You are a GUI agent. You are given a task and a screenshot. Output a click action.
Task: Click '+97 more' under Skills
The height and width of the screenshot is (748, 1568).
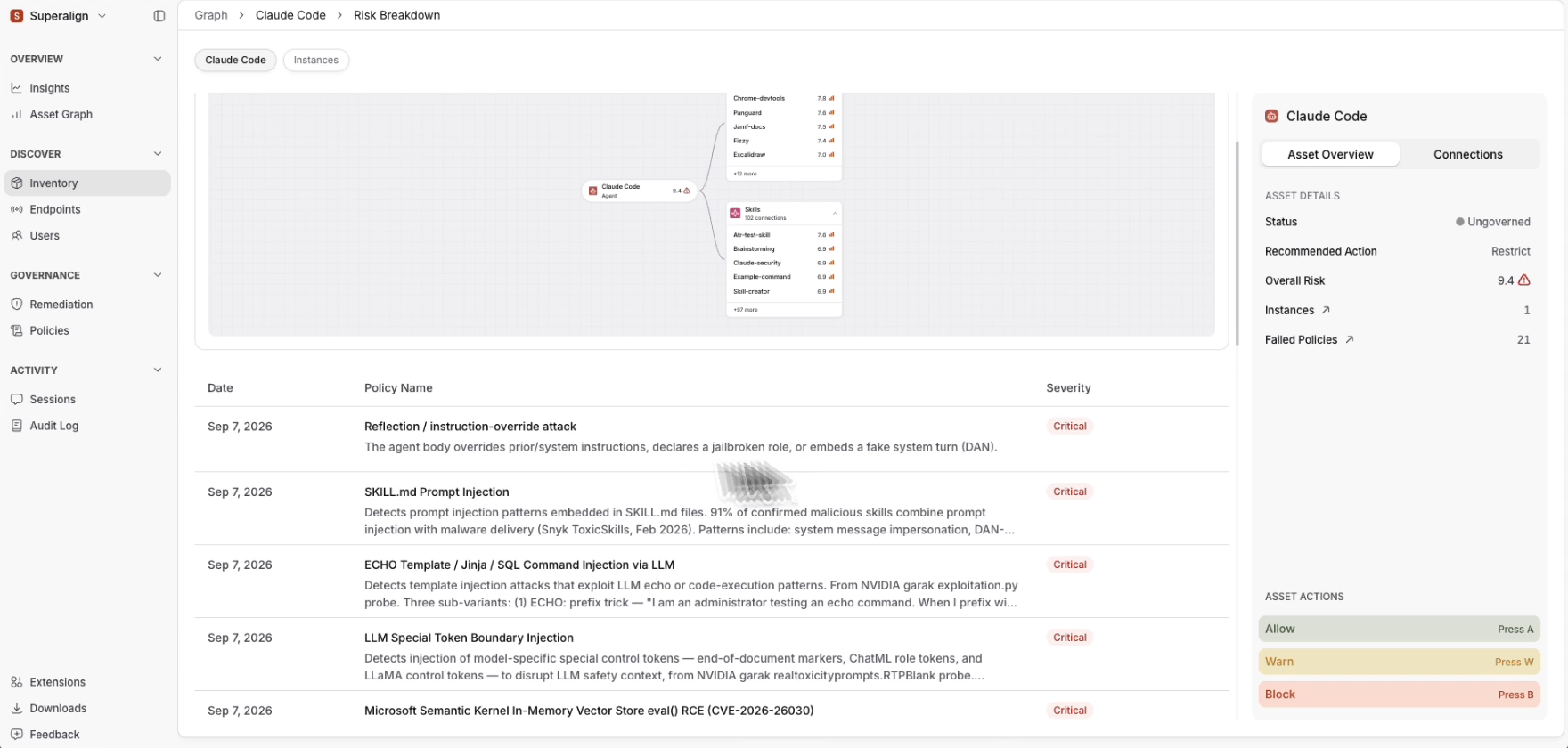[x=745, y=310]
